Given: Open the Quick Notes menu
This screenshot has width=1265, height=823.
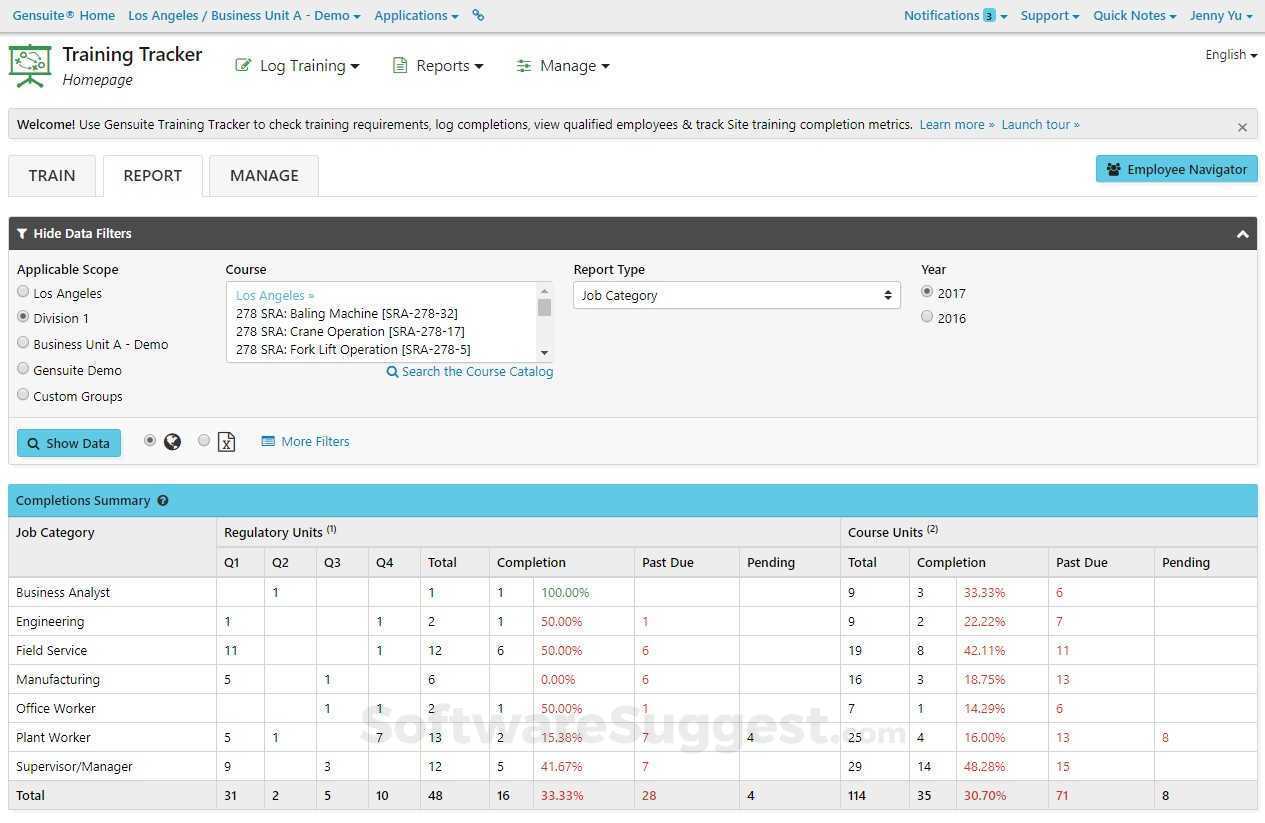Looking at the screenshot, I should 1133,15.
